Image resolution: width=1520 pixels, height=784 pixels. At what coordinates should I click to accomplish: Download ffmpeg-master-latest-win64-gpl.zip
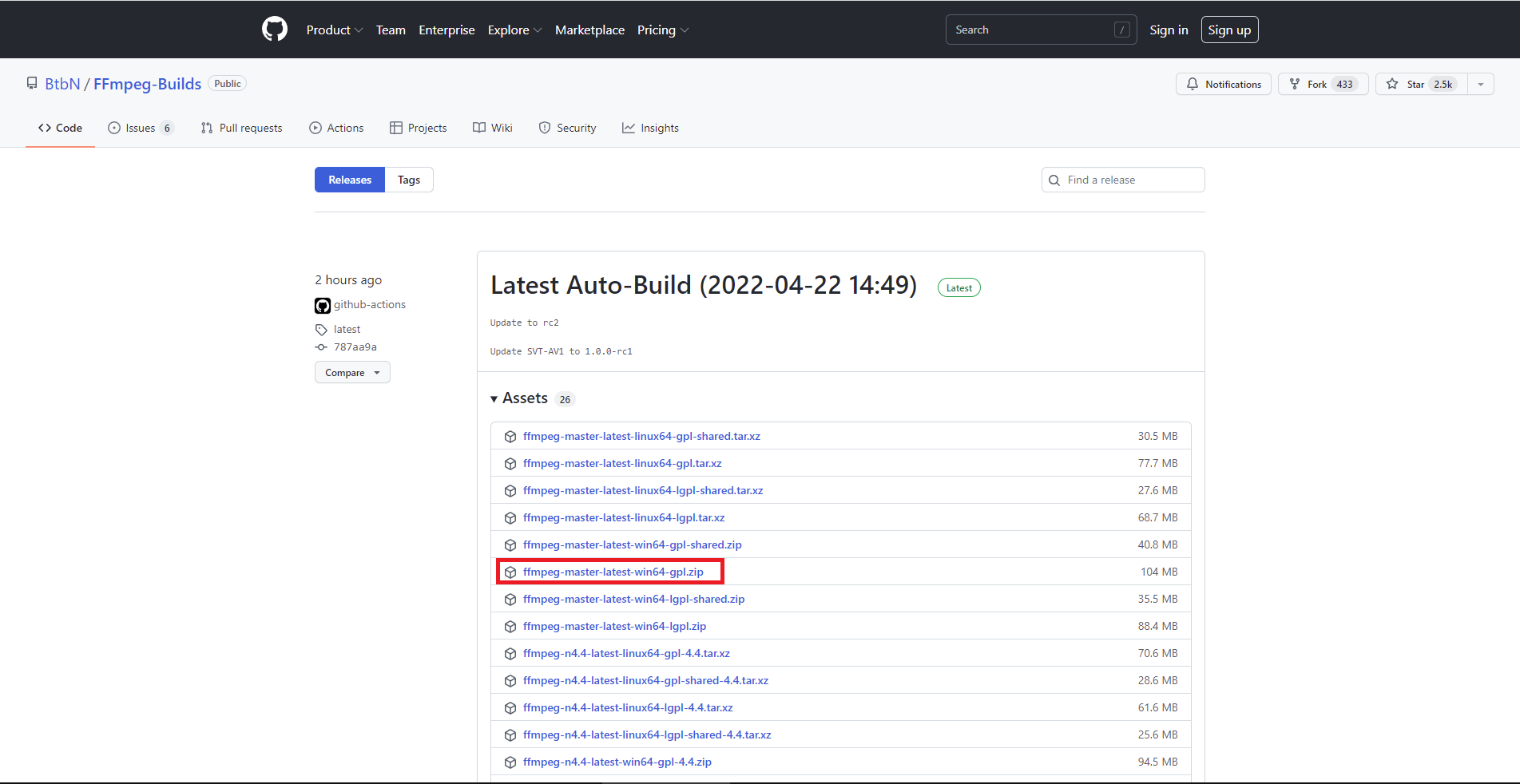click(613, 572)
